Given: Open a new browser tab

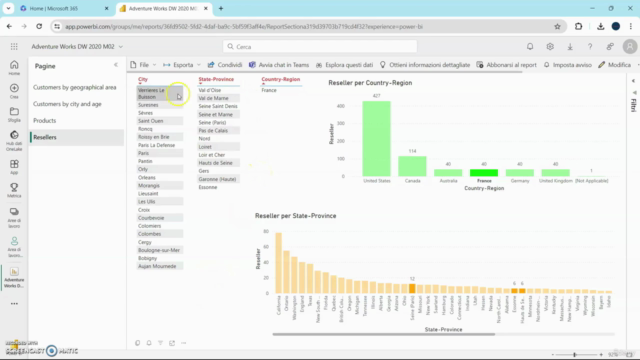Looking at the screenshot, I should pyautogui.click(x=221, y=8).
